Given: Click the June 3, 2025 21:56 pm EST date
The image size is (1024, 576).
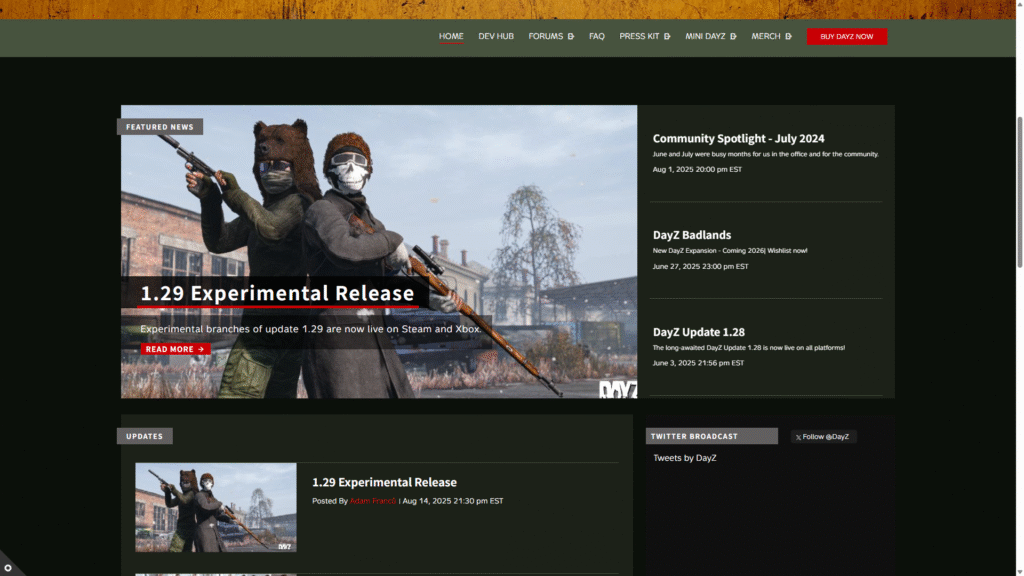Looking at the screenshot, I should coord(698,363).
